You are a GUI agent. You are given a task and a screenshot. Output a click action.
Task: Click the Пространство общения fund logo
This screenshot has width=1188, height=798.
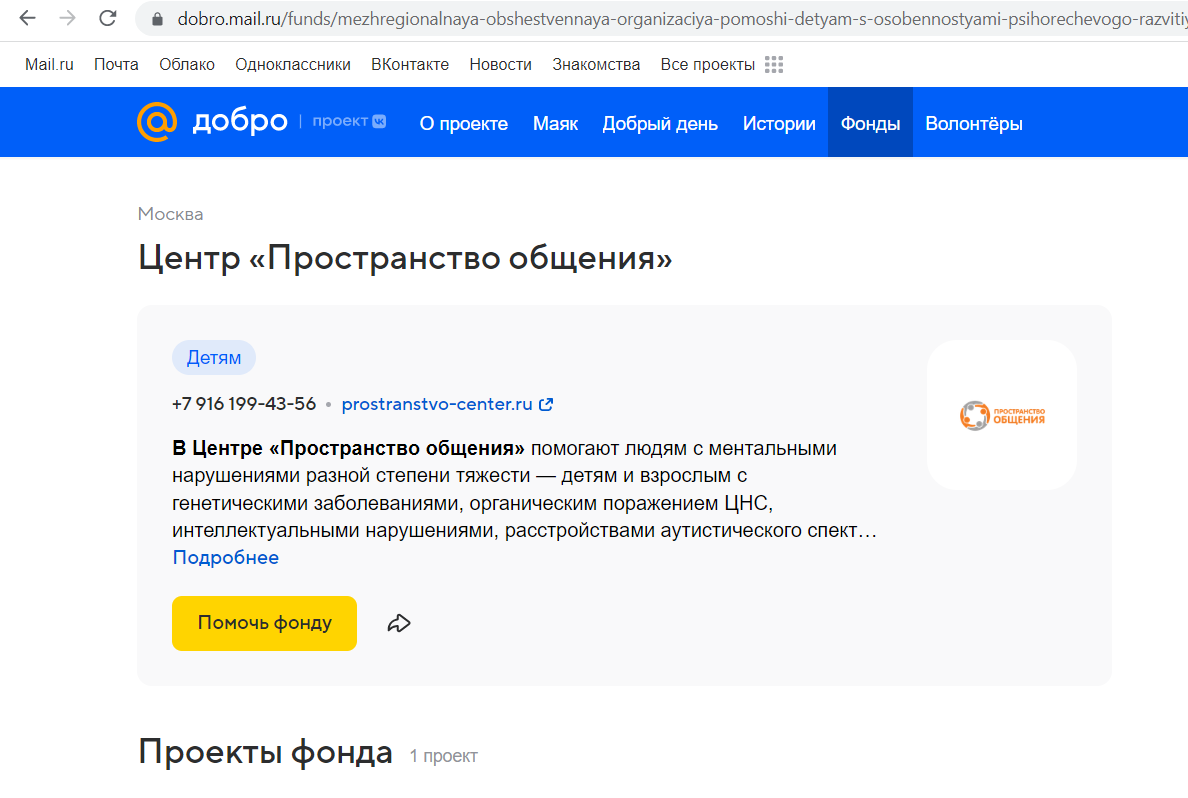pos(1002,415)
